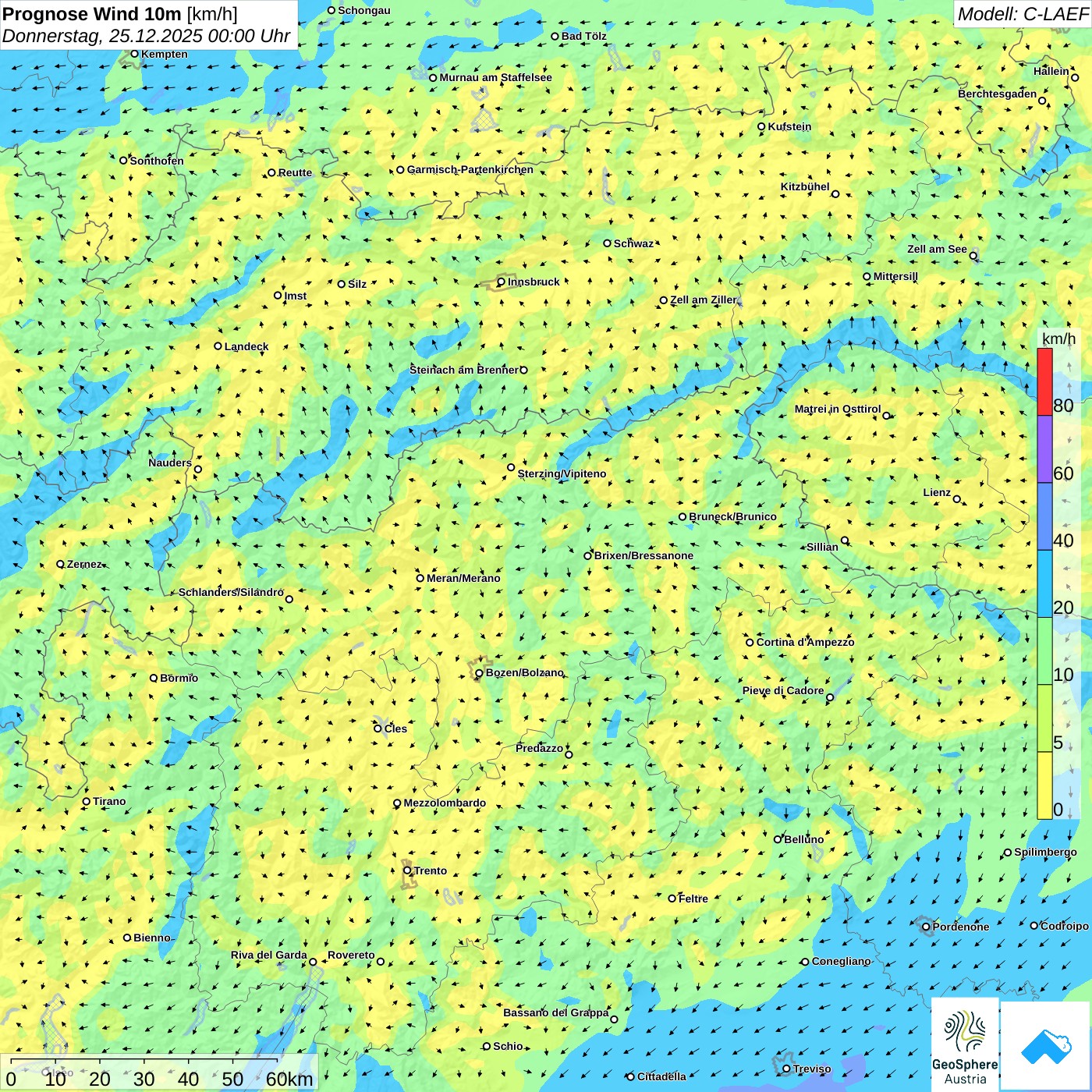Click the 'Steinach am Brenner' label
The image size is (1092, 1092).
click(x=464, y=370)
